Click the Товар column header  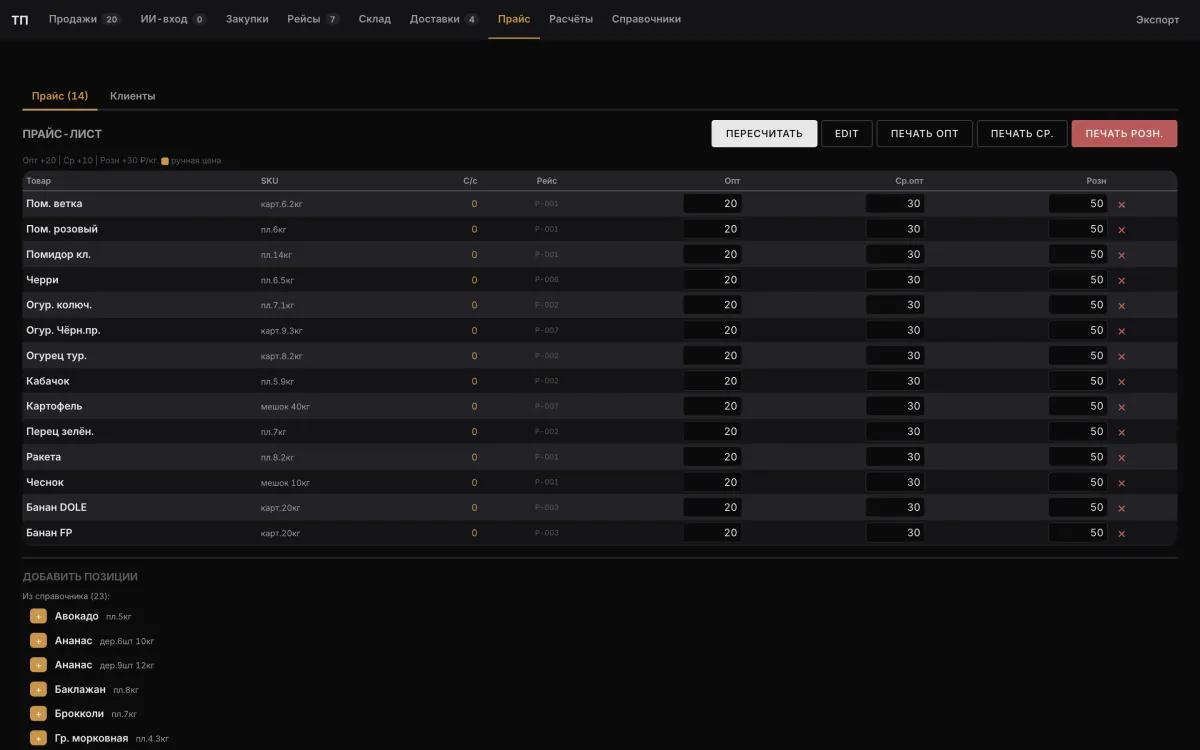(38, 181)
